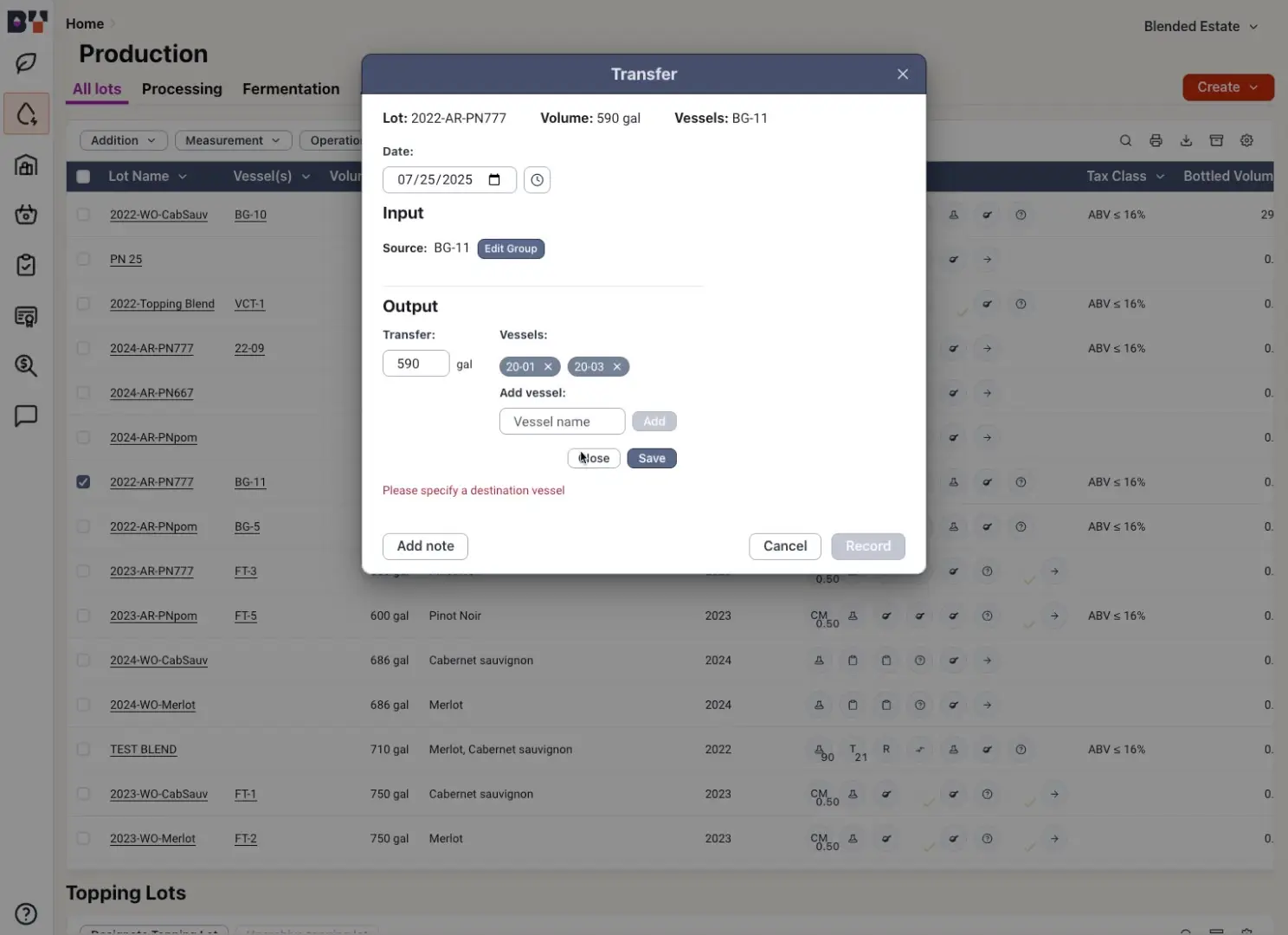This screenshot has height=935, width=1288.
Task: Expand the Addition filter dropdown
Action: click(124, 140)
